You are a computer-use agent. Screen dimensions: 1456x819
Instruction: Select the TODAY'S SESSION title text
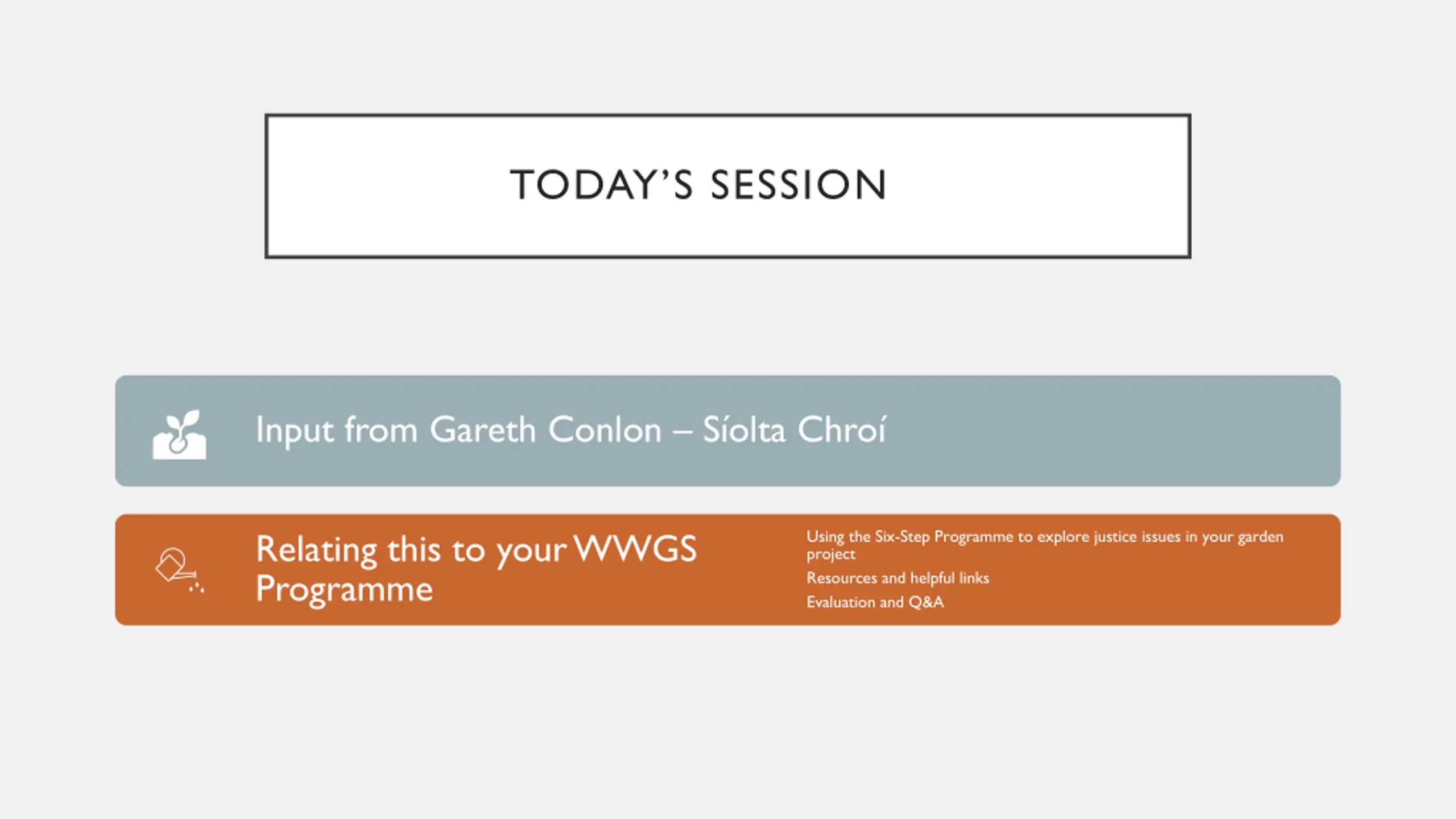[698, 185]
